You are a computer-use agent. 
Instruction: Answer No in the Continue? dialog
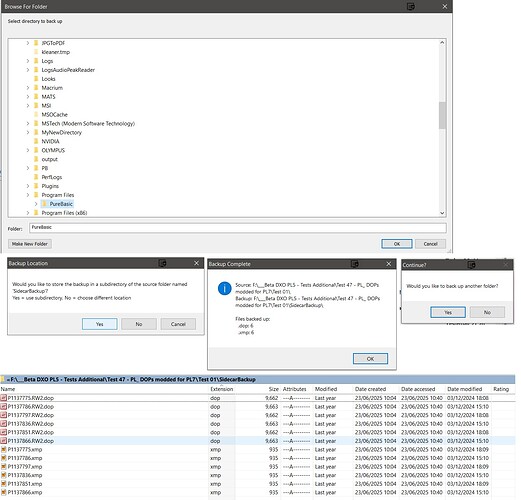pyautogui.click(x=487, y=312)
